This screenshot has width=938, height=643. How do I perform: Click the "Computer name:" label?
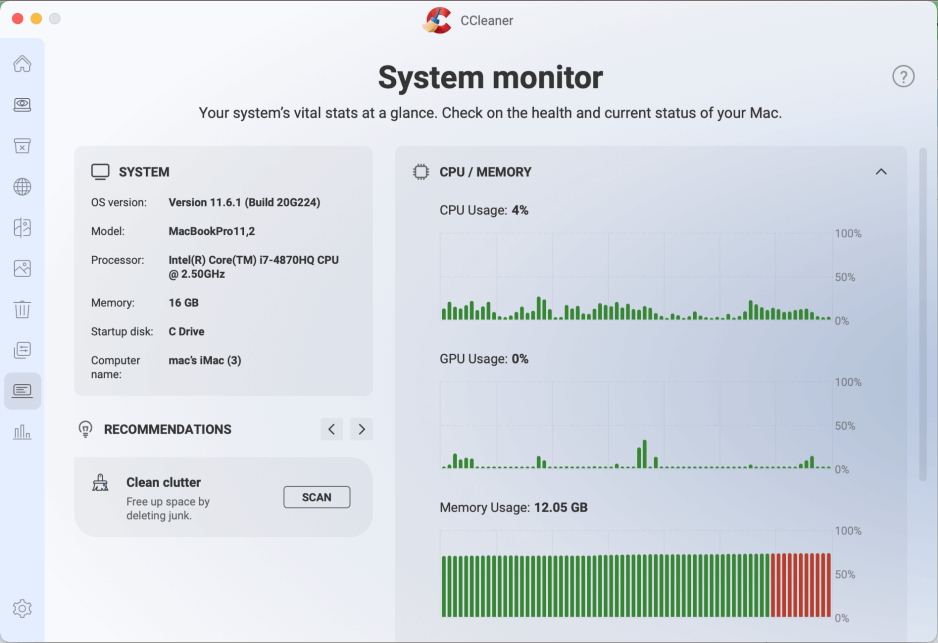coord(115,367)
